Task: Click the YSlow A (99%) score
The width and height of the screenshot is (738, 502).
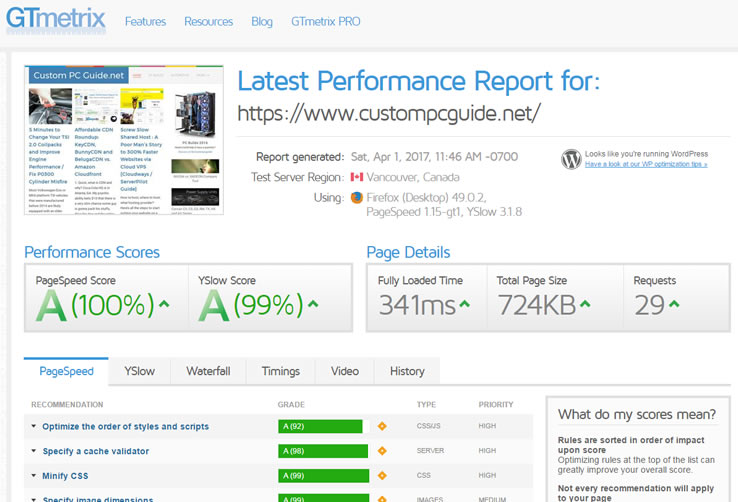Action: coord(251,305)
